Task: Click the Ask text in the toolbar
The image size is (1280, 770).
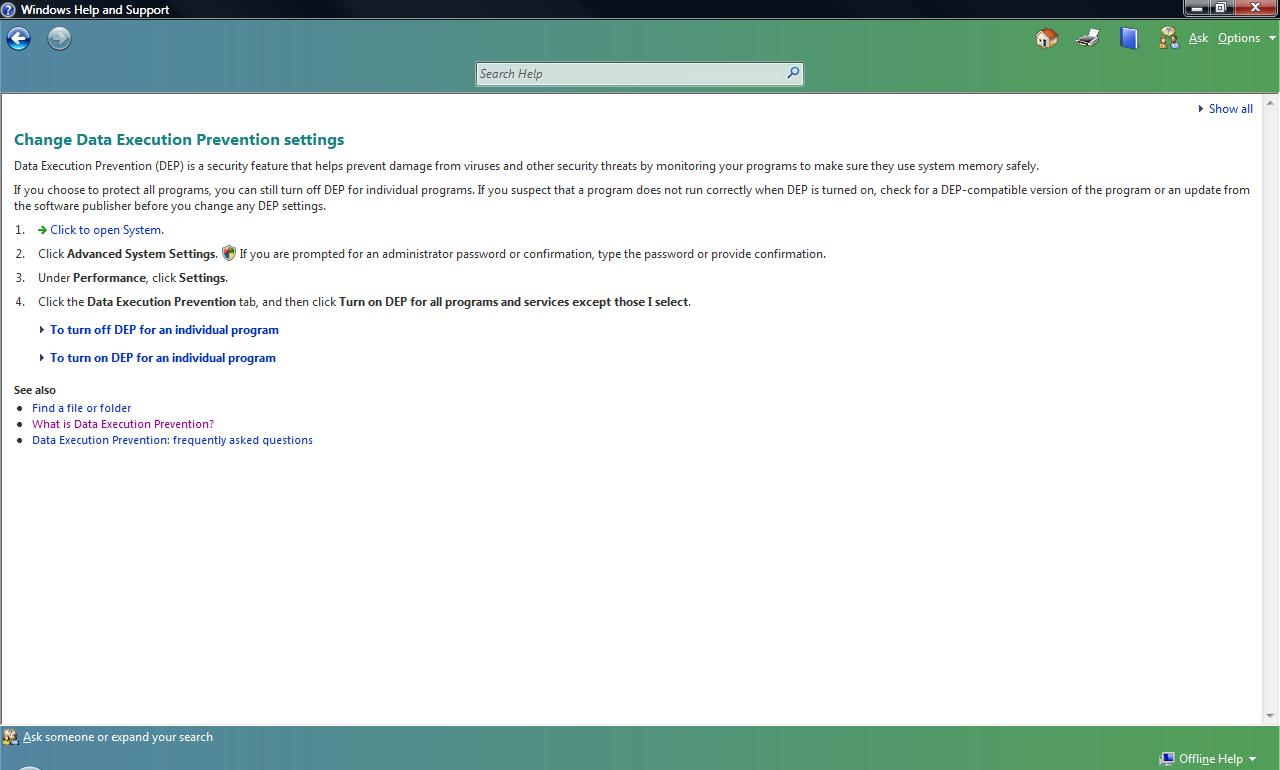Action: (1198, 38)
